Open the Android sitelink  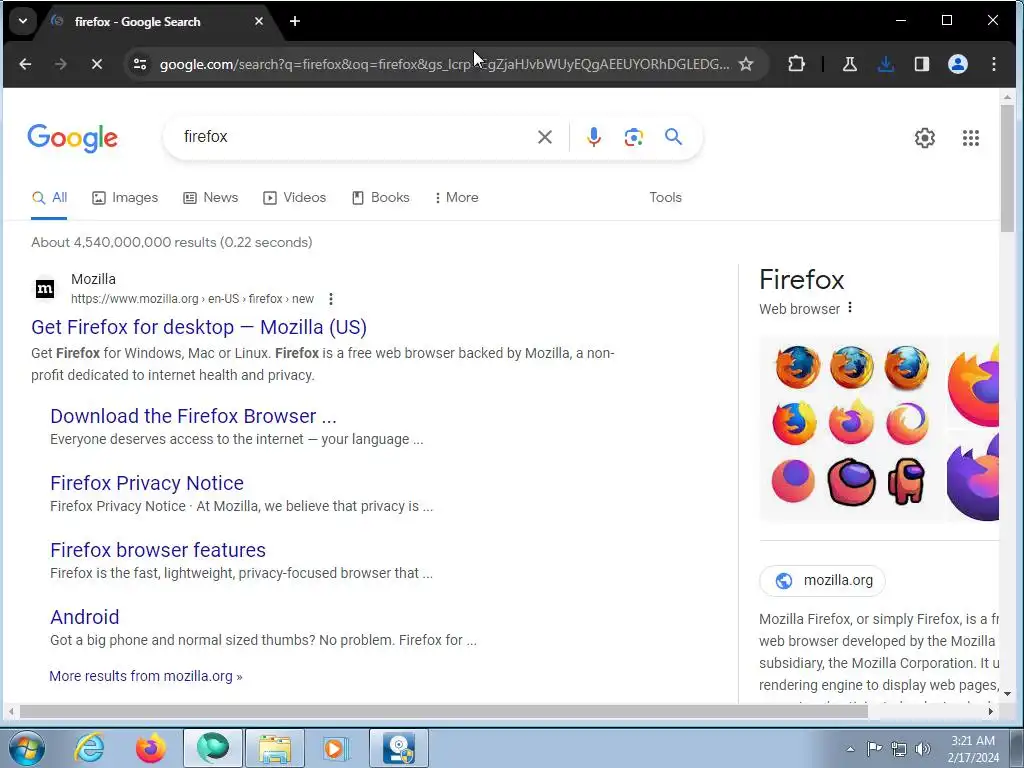tap(85, 617)
